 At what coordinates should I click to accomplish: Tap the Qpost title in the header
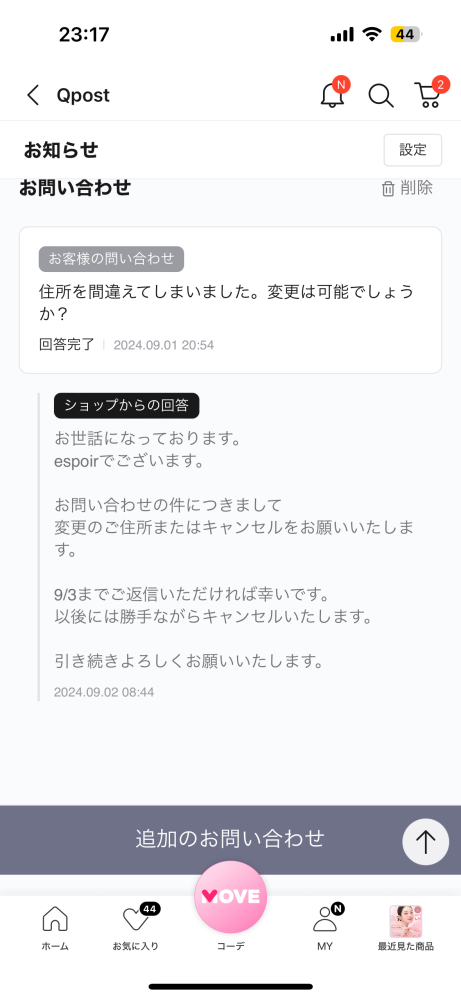pos(83,96)
